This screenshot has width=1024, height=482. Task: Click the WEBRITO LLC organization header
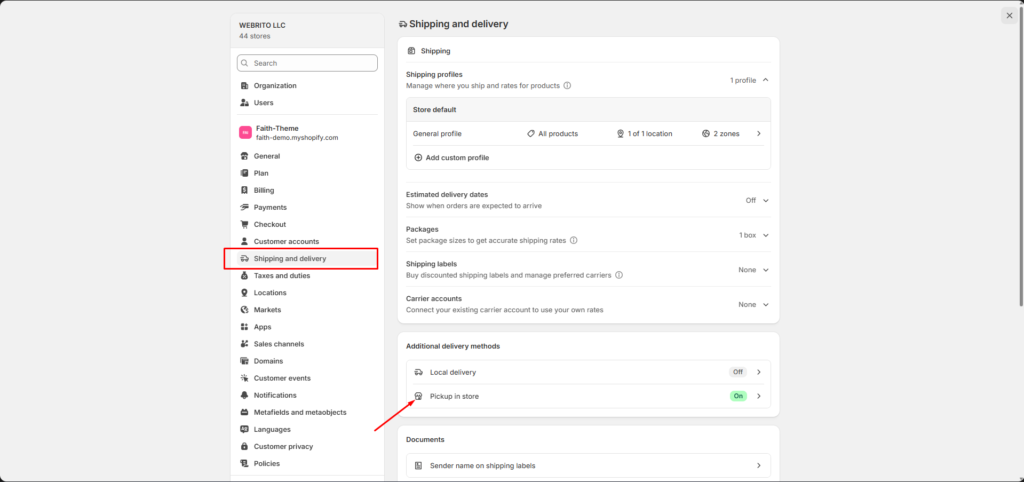[262, 25]
